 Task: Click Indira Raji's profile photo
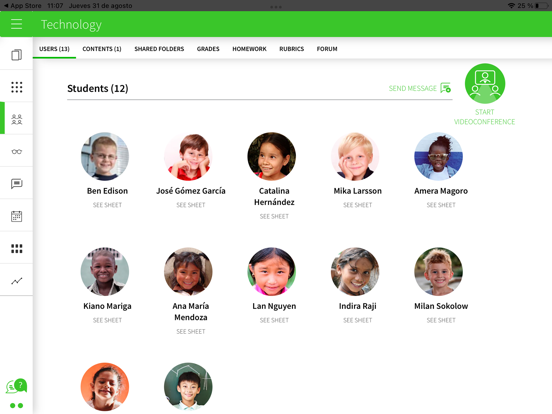pyautogui.click(x=355, y=271)
